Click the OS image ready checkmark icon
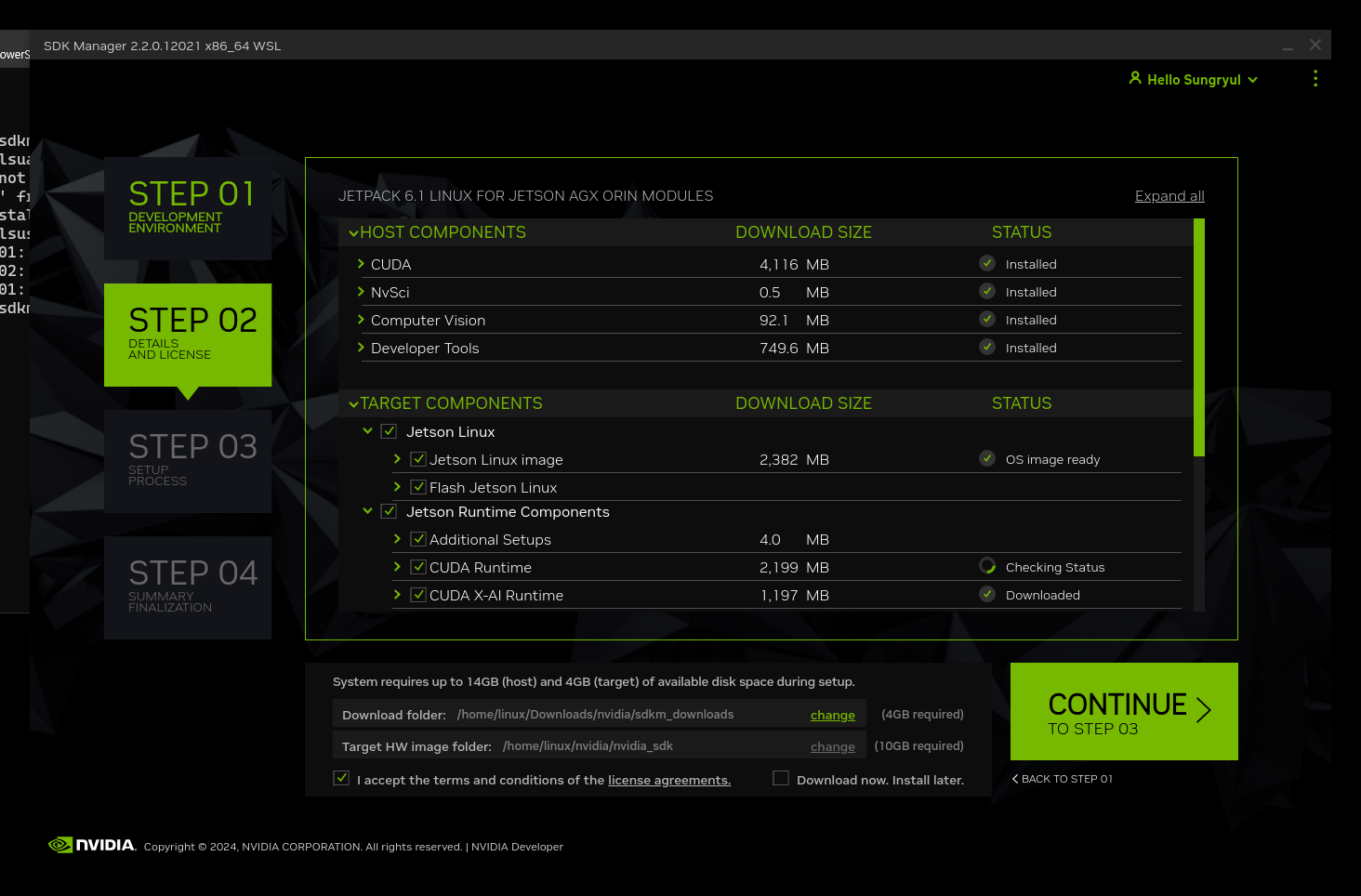Viewport: 1361px width, 896px height. pyautogui.click(x=987, y=459)
